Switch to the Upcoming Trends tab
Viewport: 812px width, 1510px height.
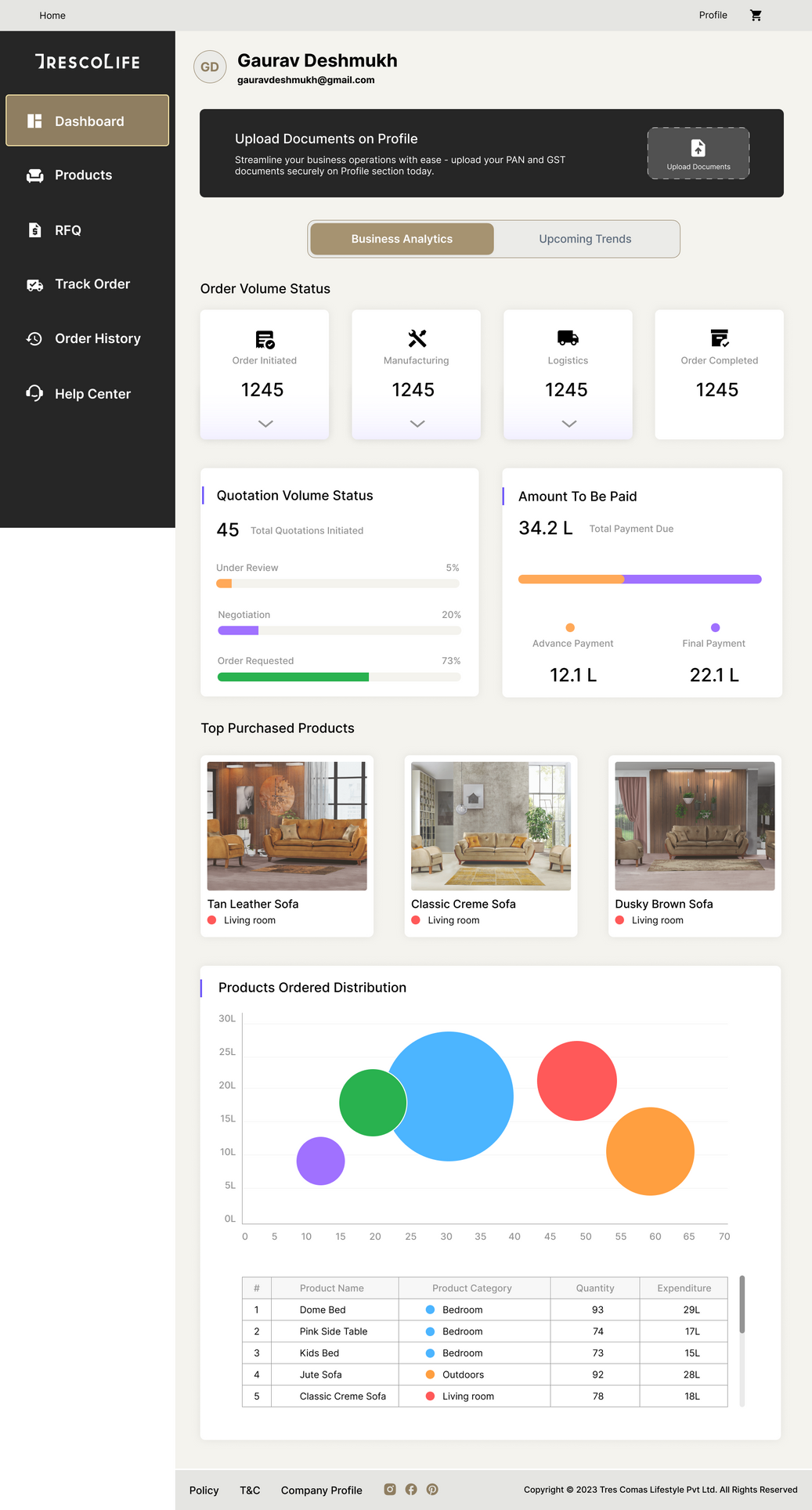(x=585, y=239)
